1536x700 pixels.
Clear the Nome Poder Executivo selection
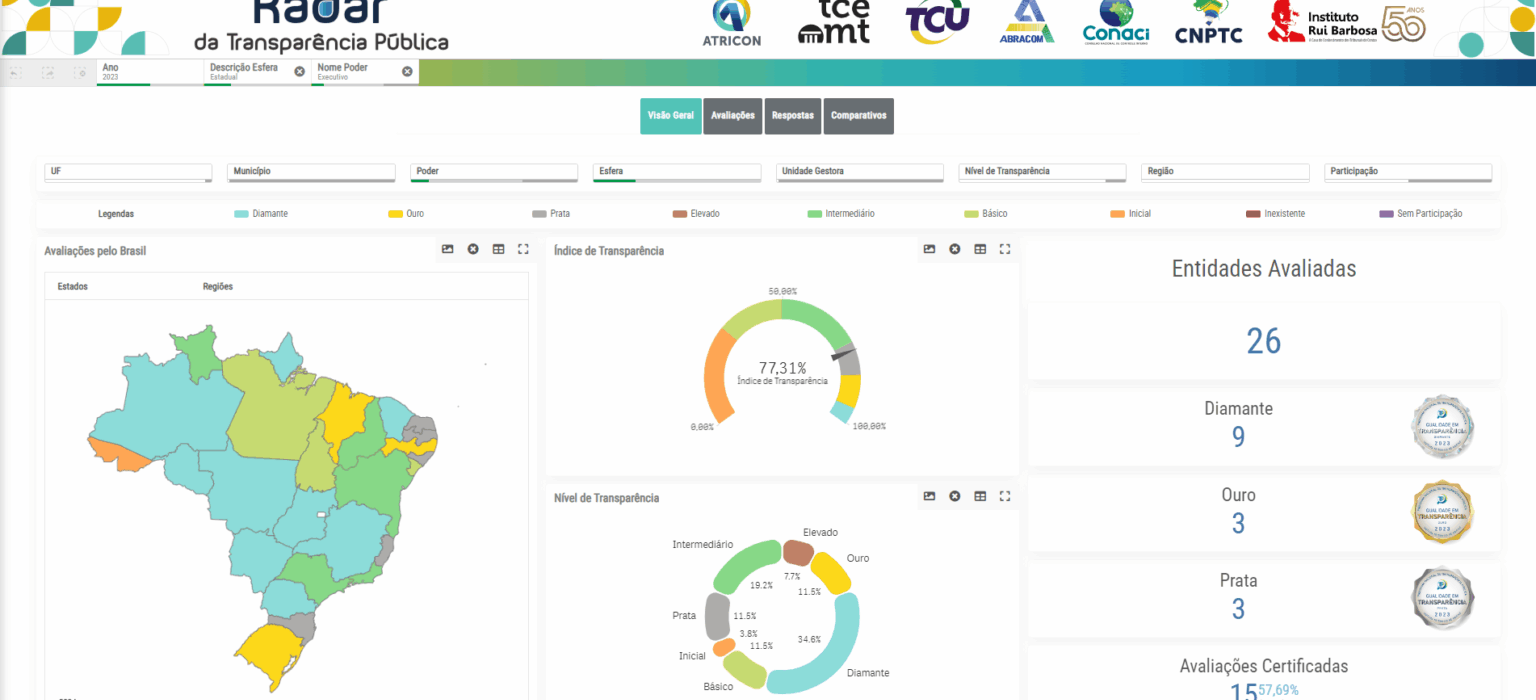coord(407,71)
